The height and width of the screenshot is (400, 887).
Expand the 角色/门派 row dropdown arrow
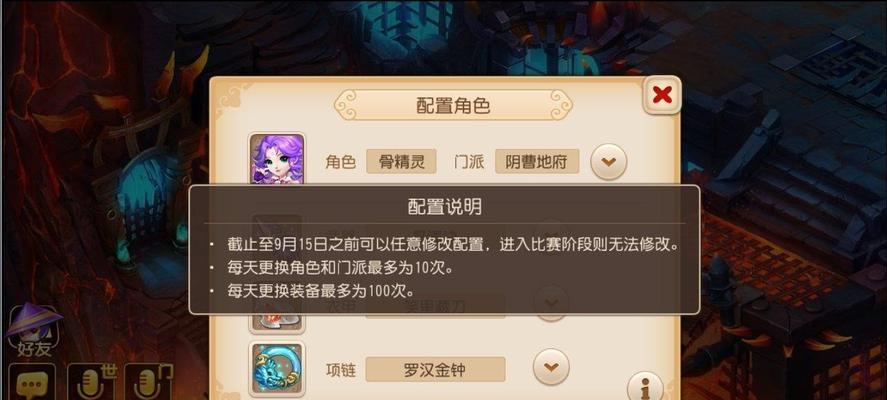pos(609,162)
